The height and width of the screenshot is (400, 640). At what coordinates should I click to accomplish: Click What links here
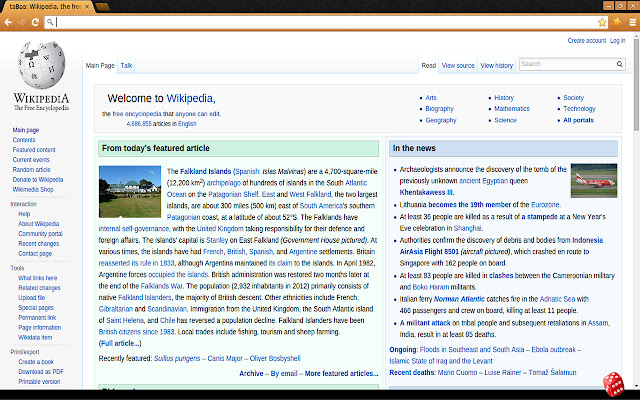click(x=38, y=278)
